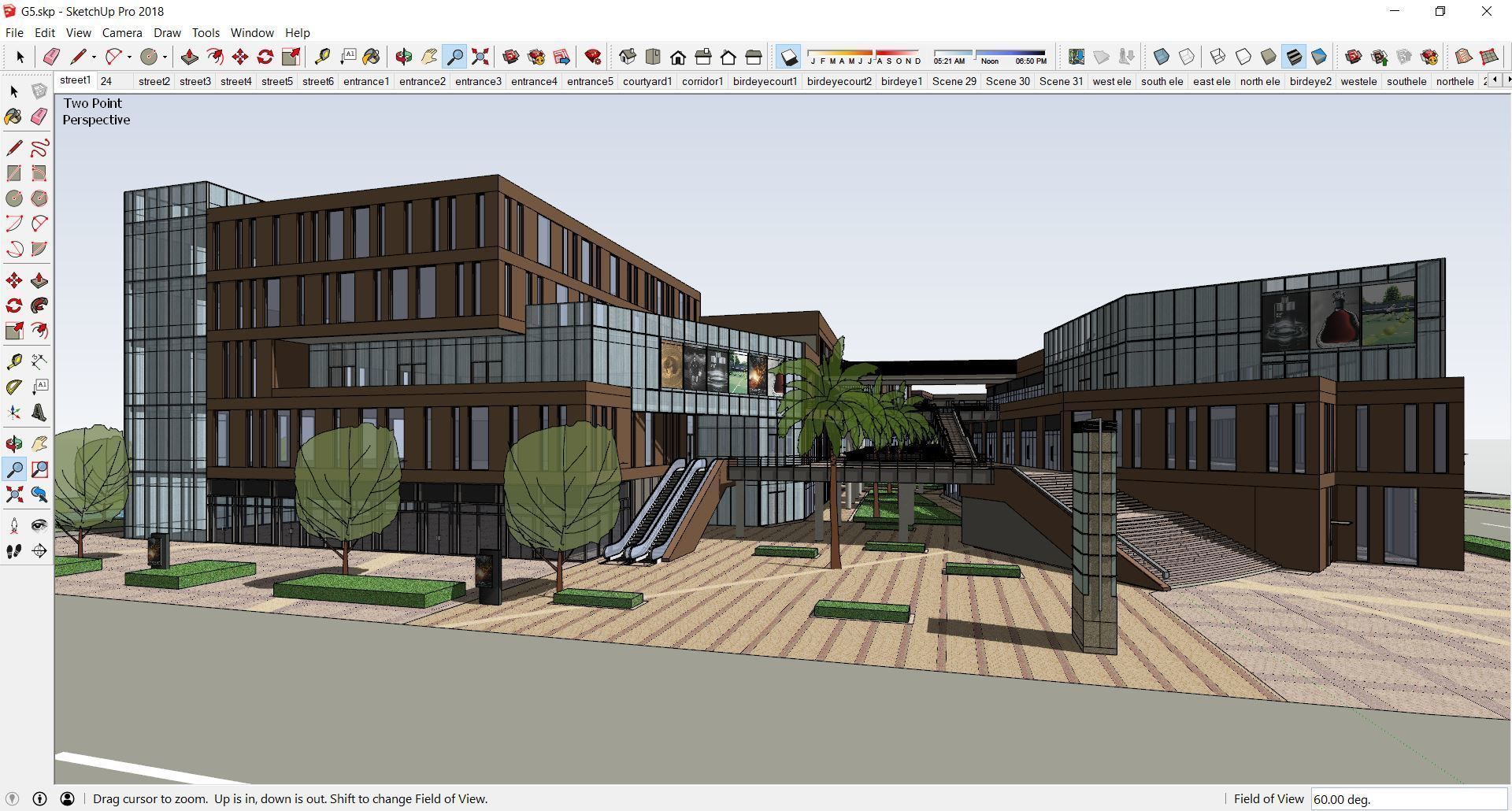Pick the Axes tool

[x=14, y=412]
